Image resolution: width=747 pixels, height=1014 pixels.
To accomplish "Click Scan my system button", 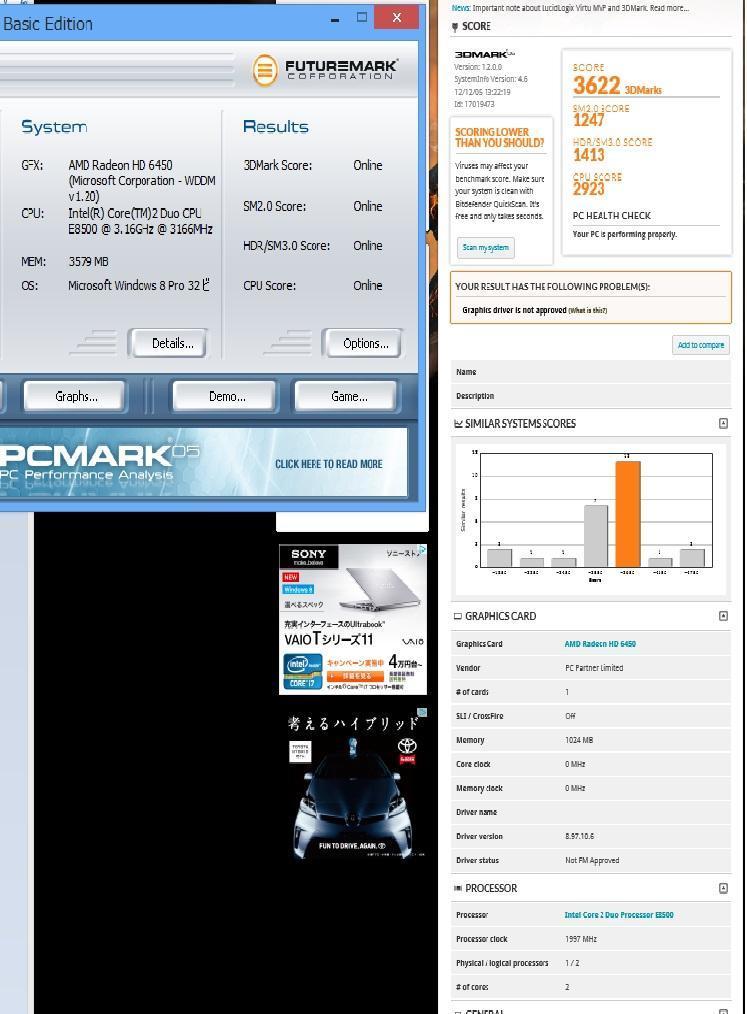I will coord(486,248).
